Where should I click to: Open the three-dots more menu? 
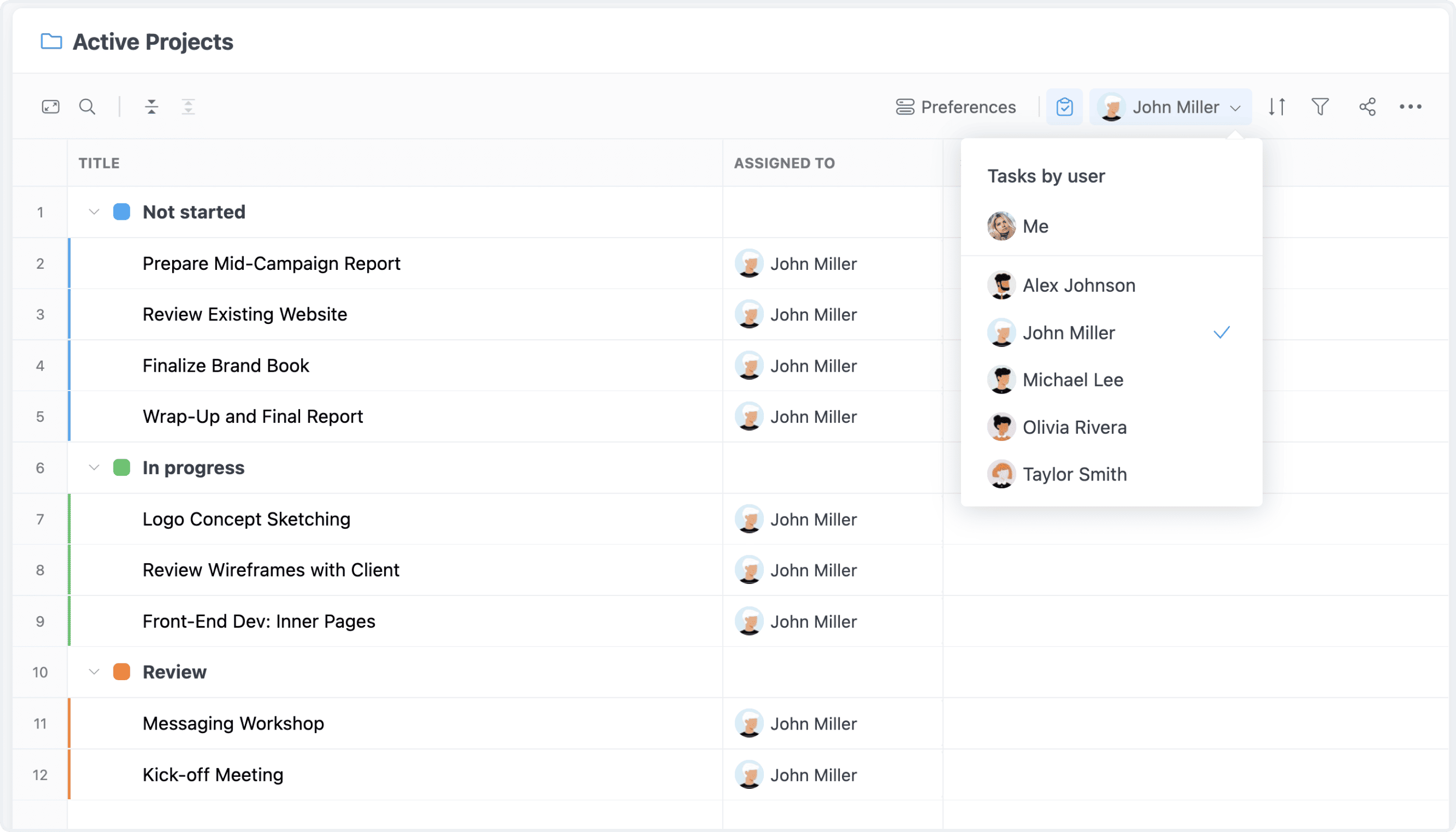click(1410, 107)
